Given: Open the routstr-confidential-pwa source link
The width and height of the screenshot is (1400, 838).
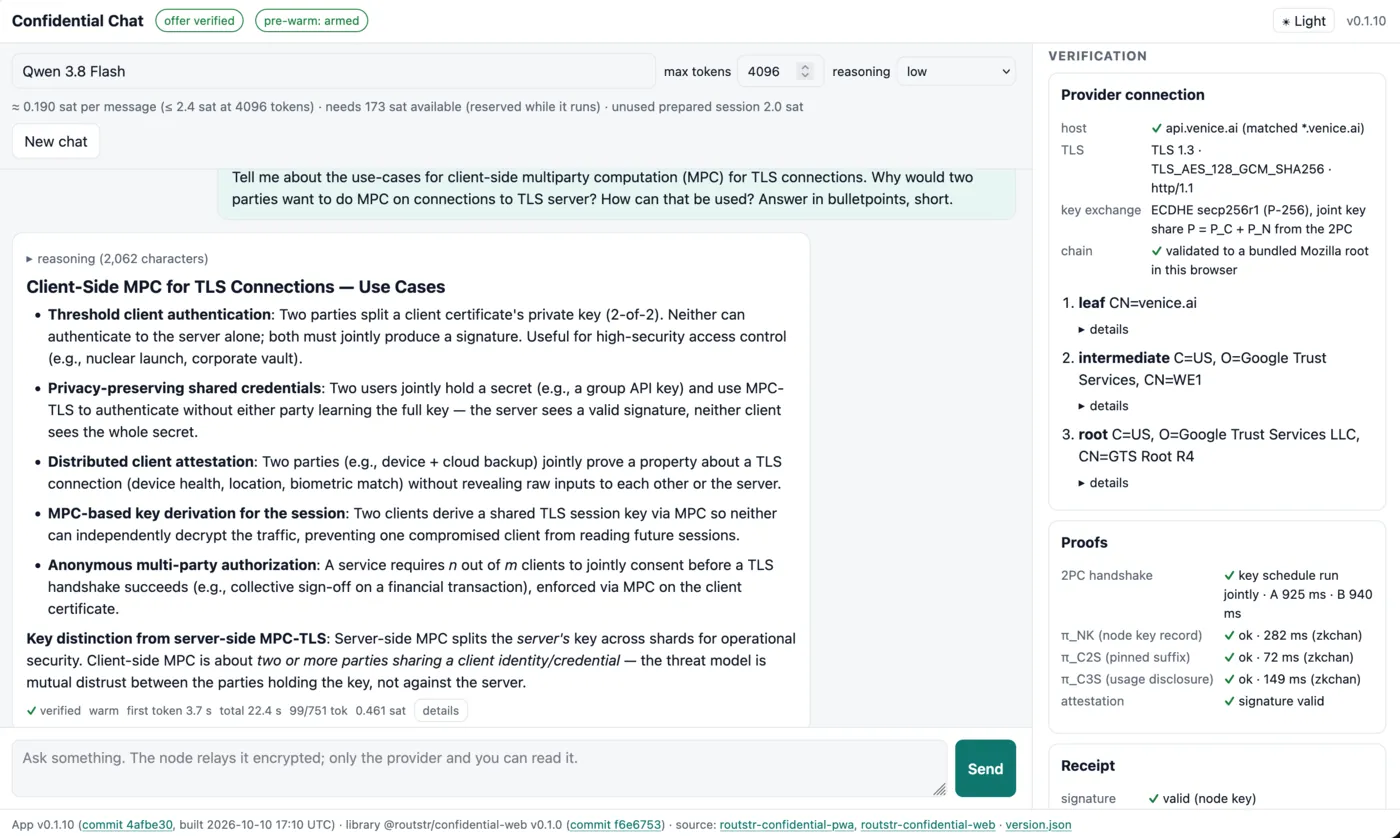Looking at the screenshot, I should (x=787, y=825).
